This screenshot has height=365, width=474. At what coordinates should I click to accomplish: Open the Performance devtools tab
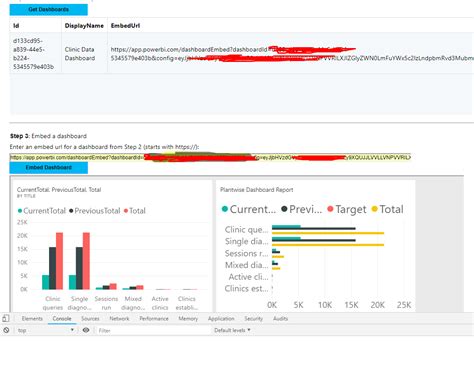(154, 319)
